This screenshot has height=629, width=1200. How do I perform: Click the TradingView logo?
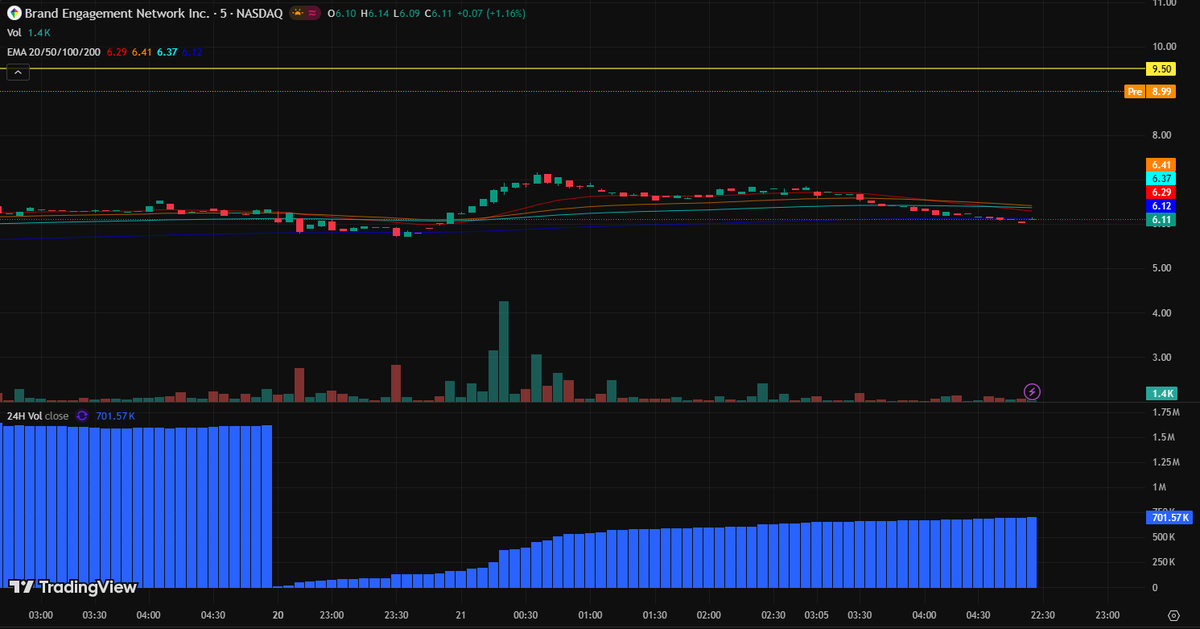[73, 587]
